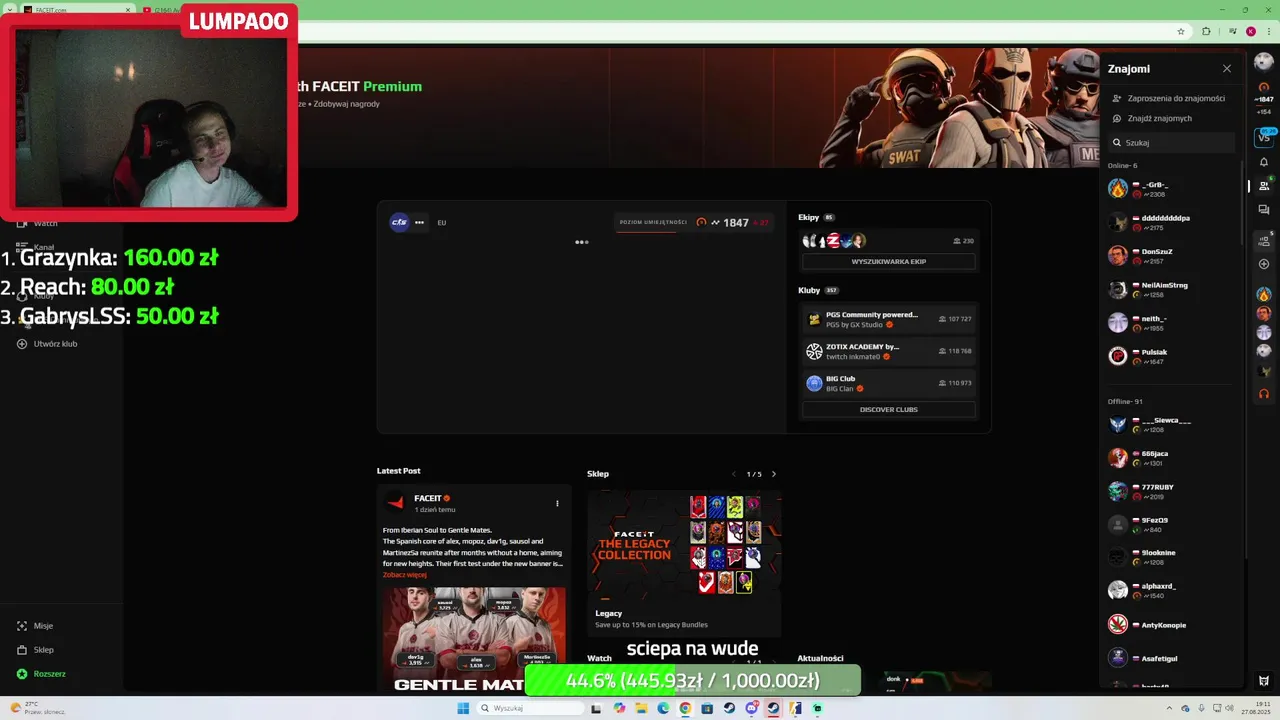Open Znajdź znajomych friend finder
Image resolution: width=1280 pixels, height=720 pixels.
click(x=1152, y=118)
